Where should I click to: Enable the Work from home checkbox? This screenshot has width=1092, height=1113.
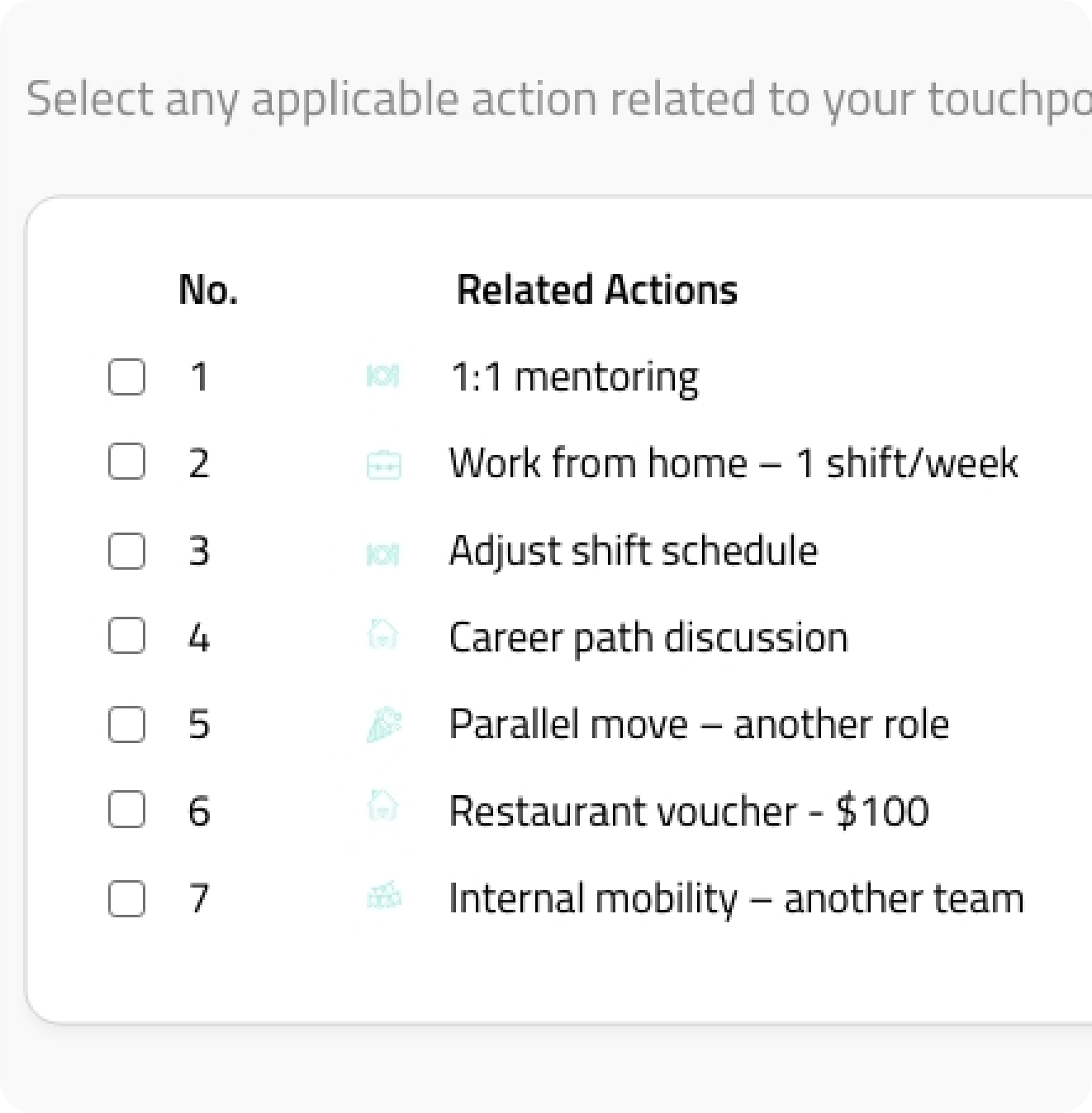point(126,462)
